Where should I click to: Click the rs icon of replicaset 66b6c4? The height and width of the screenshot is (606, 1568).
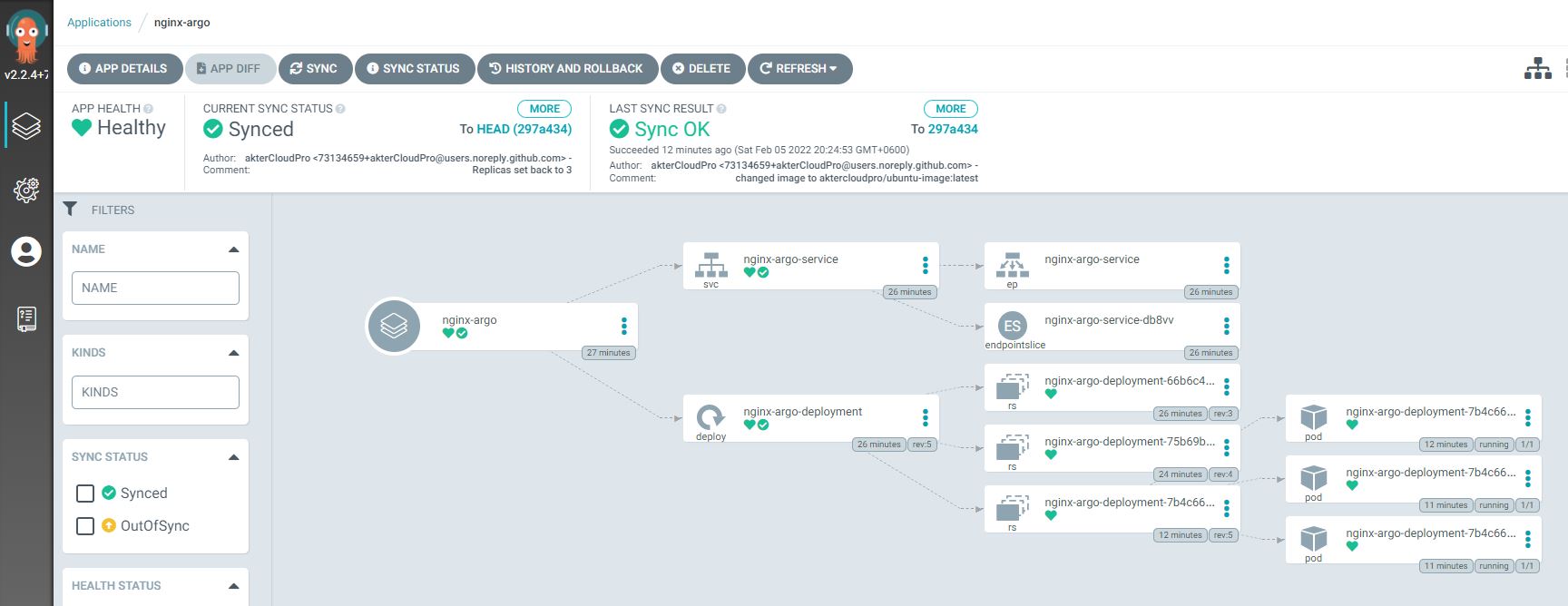tap(1012, 386)
